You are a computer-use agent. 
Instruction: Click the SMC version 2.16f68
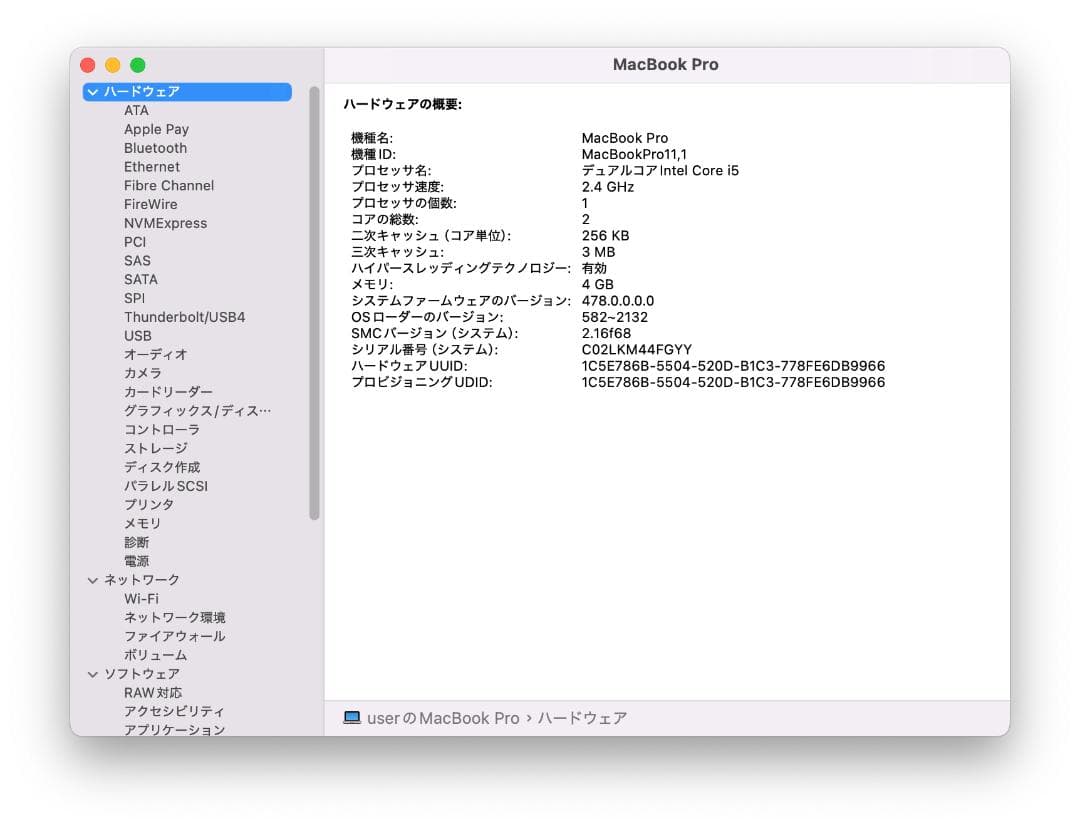[x=606, y=333]
